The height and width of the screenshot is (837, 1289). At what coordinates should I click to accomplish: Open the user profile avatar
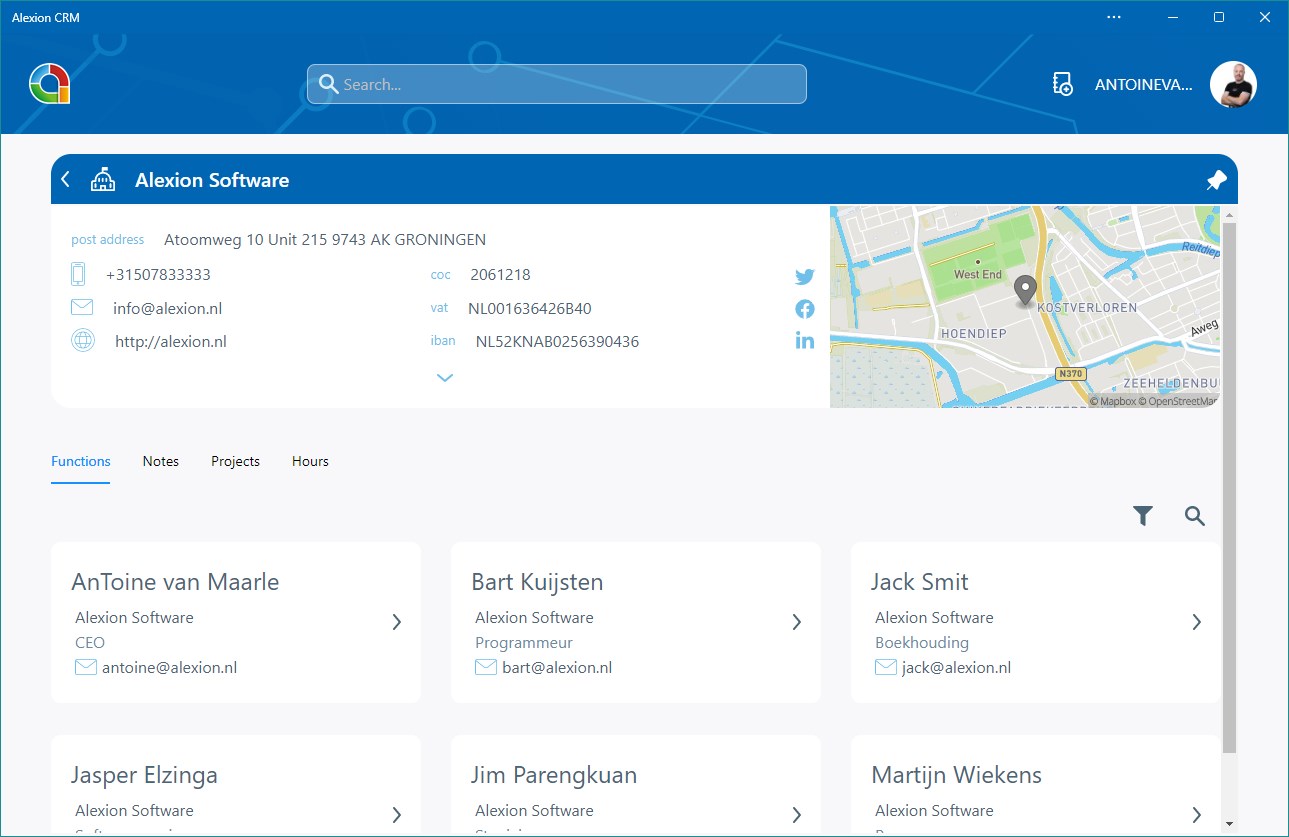(1233, 85)
